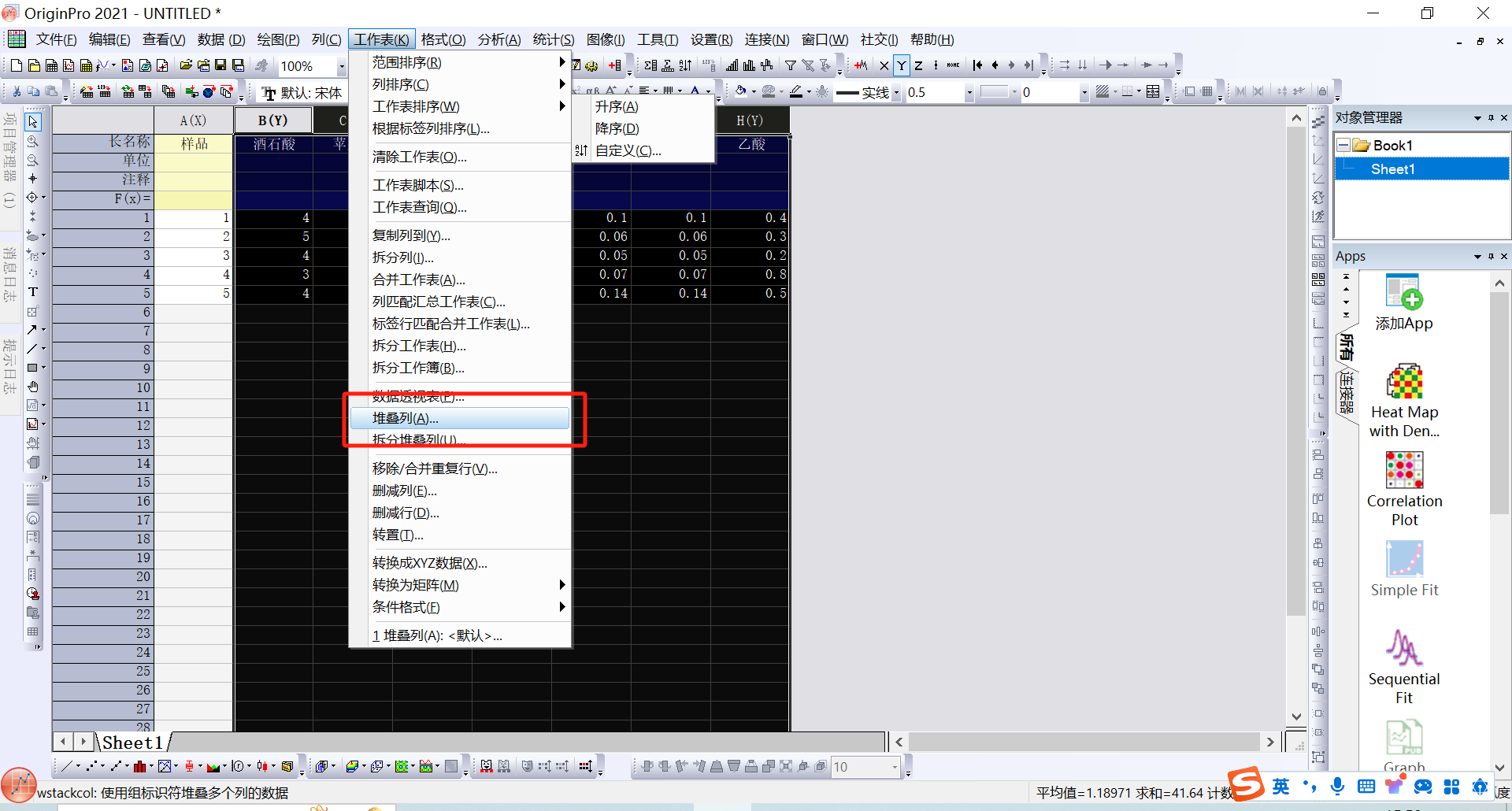Open the 100% zoom level dropdown
1512x811 pixels.
(x=341, y=66)
